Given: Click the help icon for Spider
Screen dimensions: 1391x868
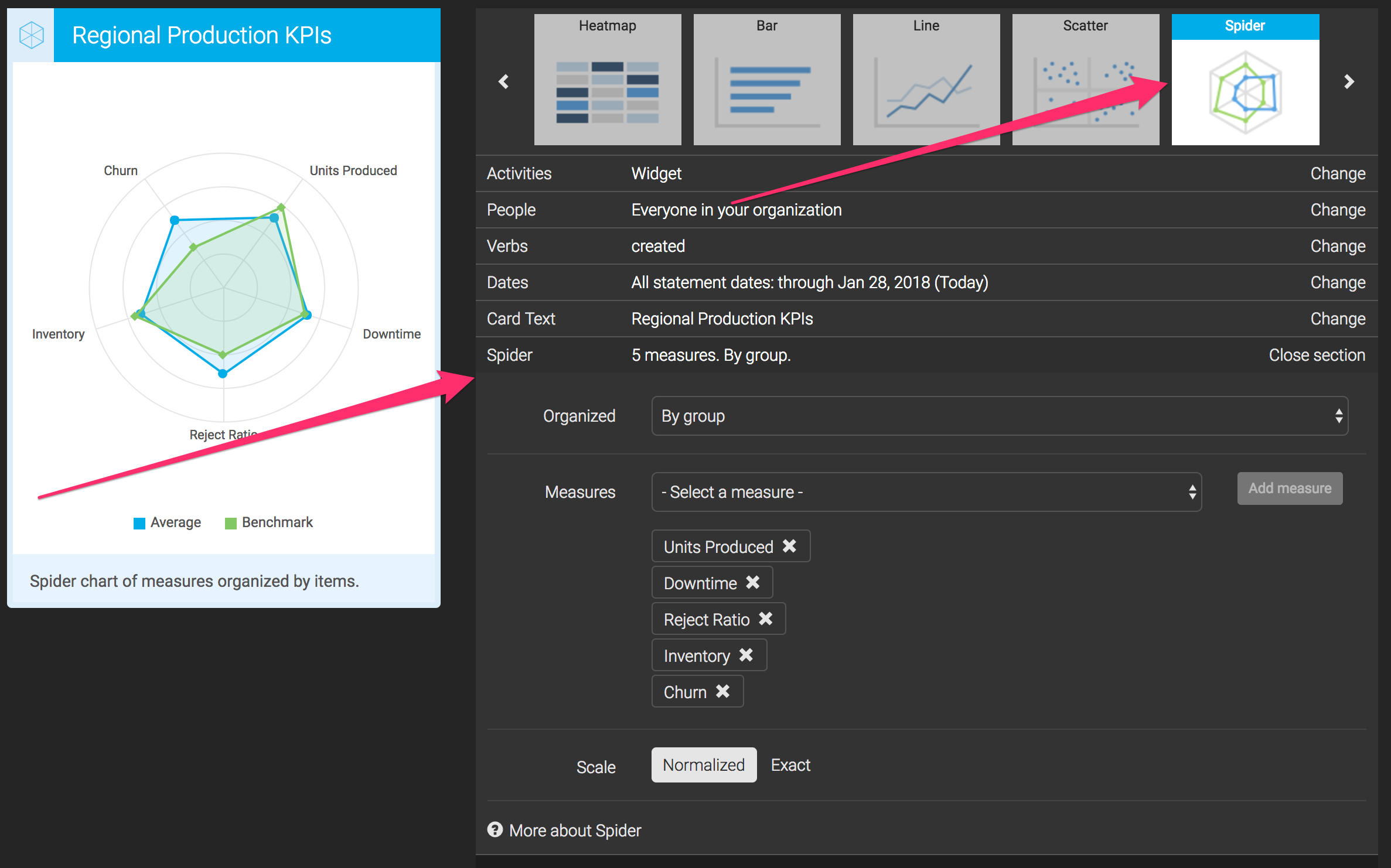Looking at the screenshot, I should (x=495, y=829).
